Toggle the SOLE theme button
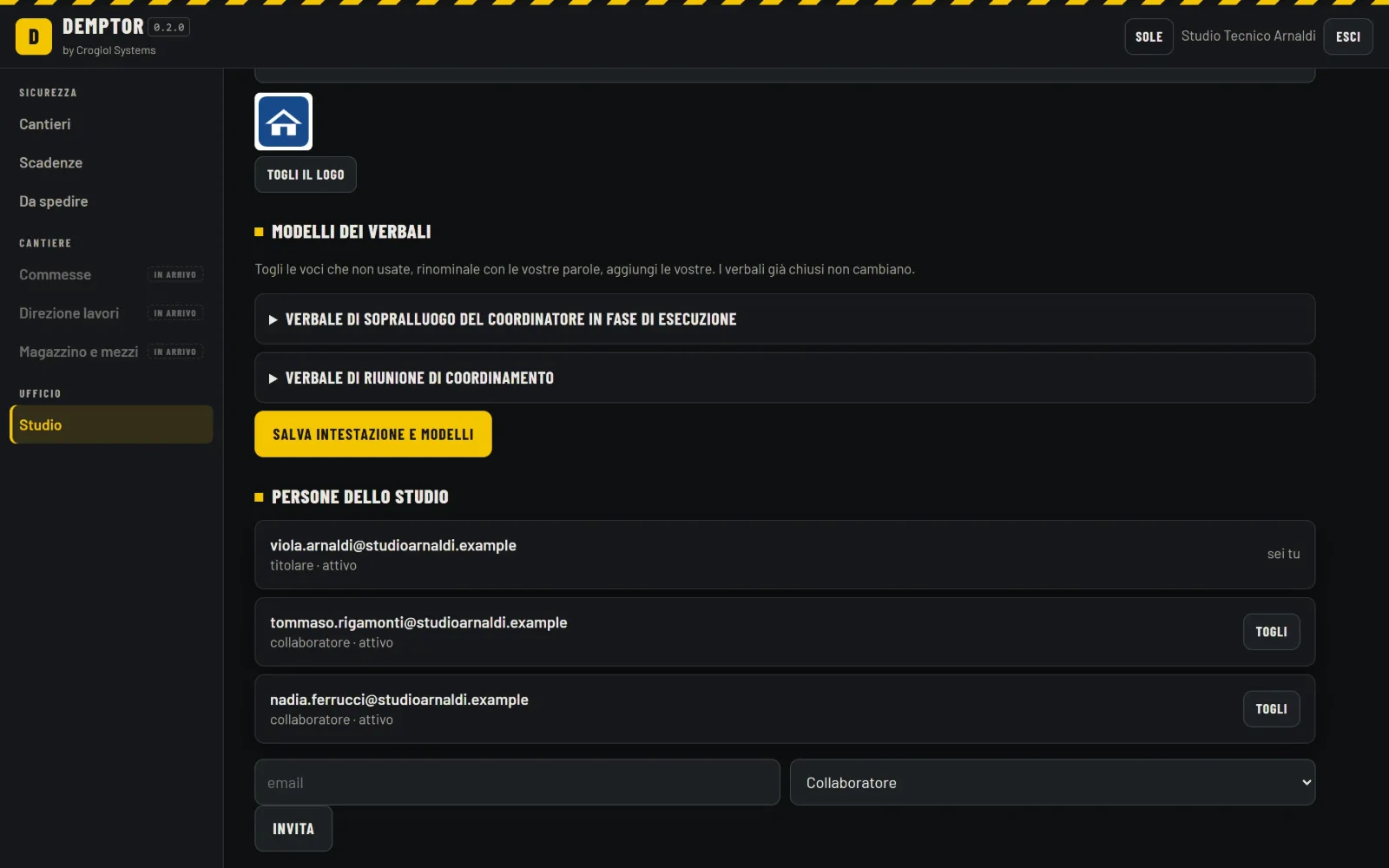The image size is (1389, 868). pos(1149,36)
